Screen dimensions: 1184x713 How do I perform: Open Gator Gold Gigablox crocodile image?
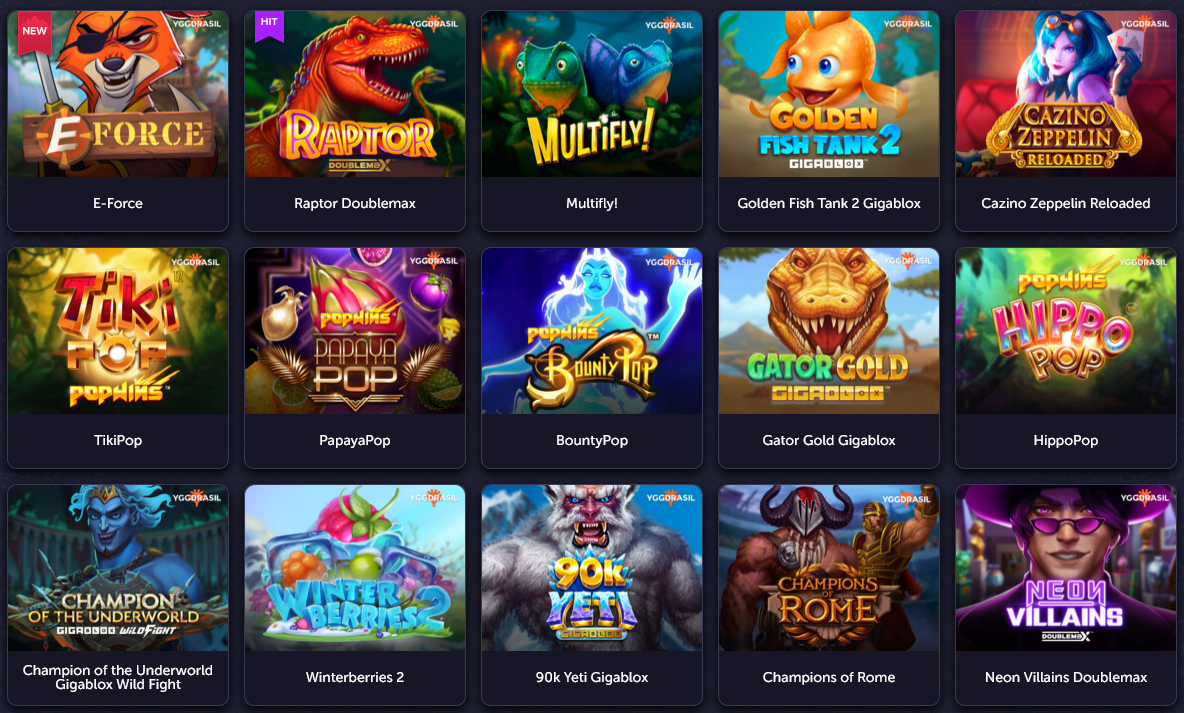click(x=829, y=331)
